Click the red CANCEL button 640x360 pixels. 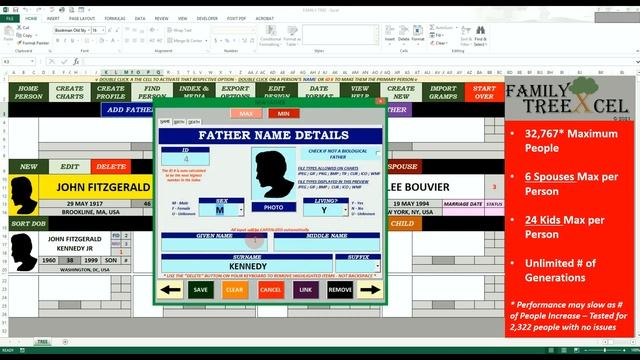271,290
